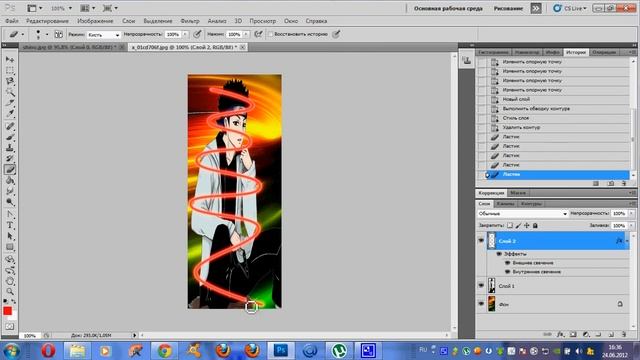Screen dimensions: 640x360
Task: Open Opera from the taskbar
Action: (48, 351)
